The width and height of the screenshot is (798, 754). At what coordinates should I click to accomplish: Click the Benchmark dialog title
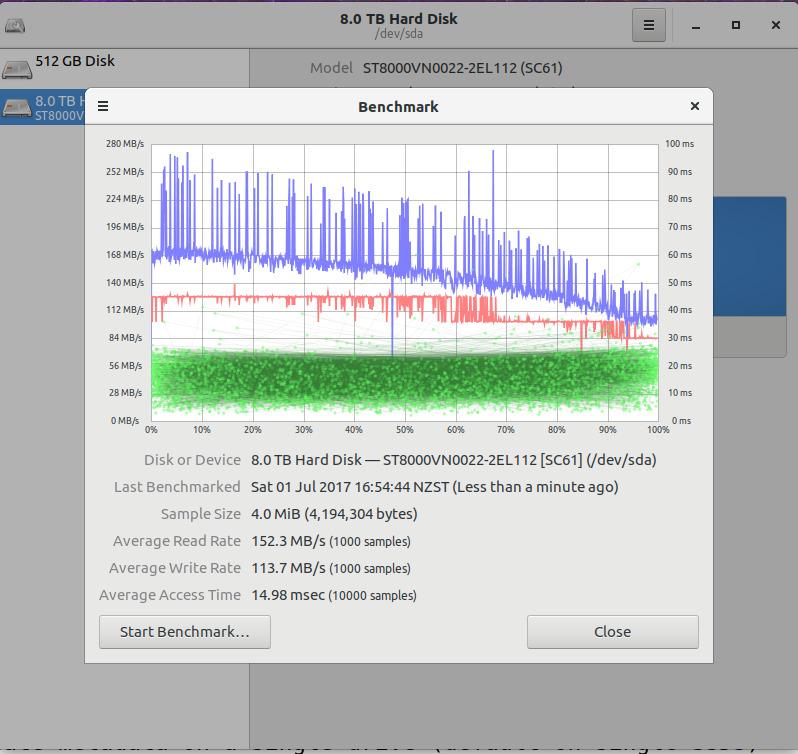pos(398,107)
